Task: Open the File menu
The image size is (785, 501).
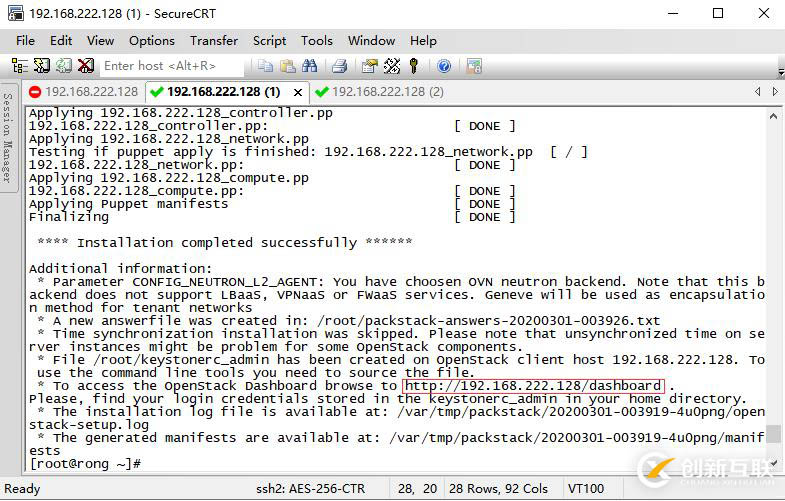Action: click(25, 41)
